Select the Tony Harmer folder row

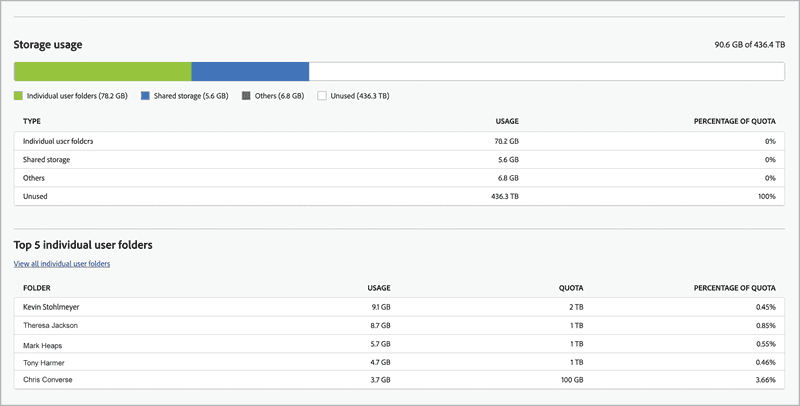click(x=399, y=362)
